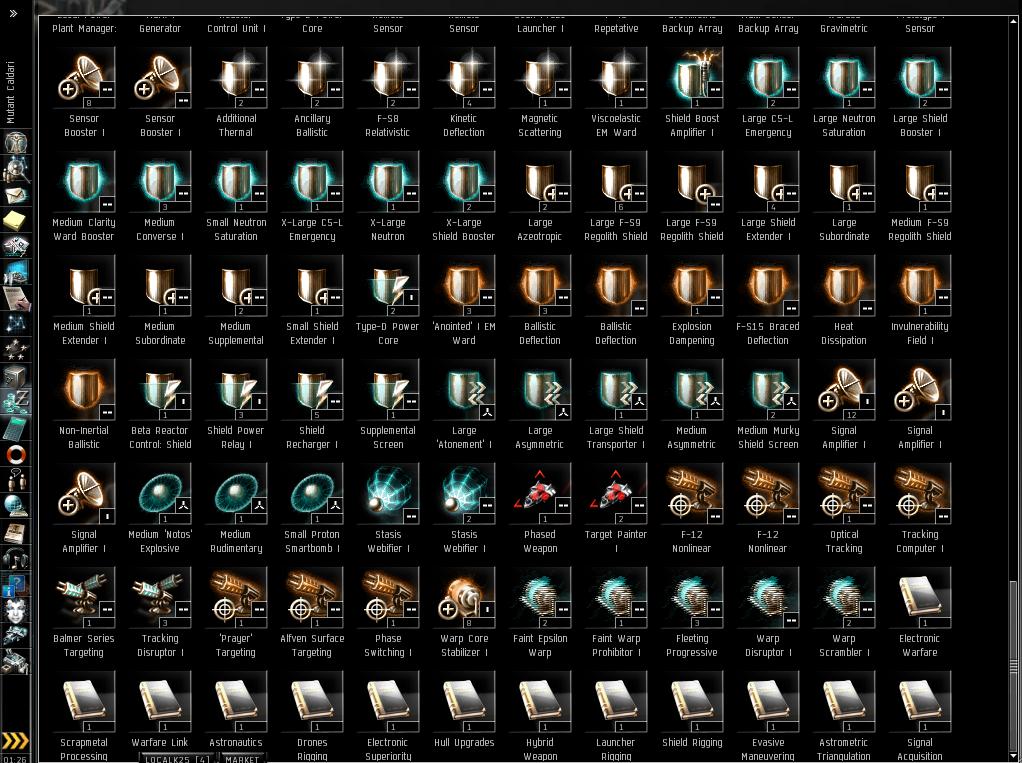Select the Large Neutron Saturation item

(x=844, y=77)
